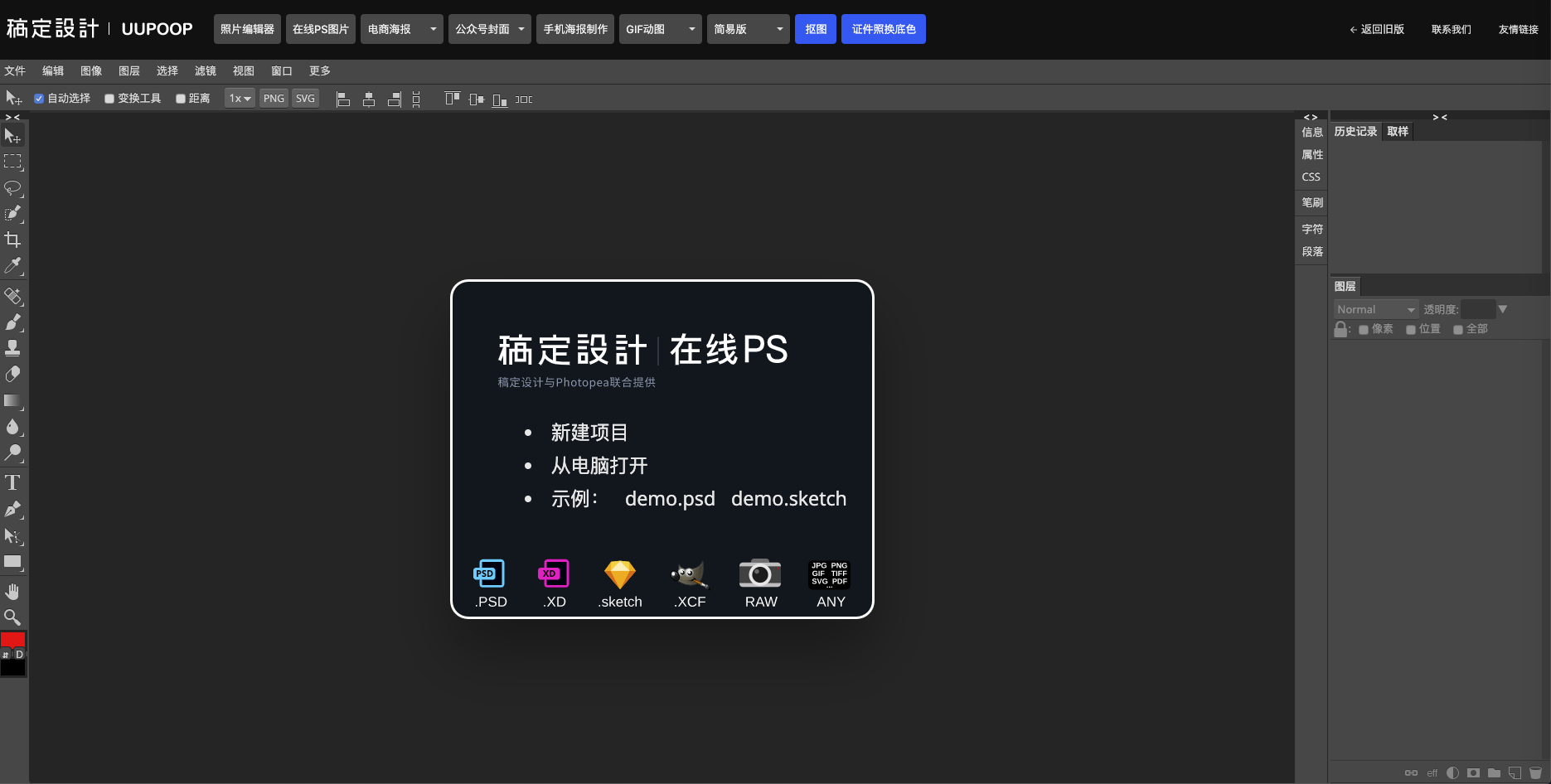1551x784 pixels.
Task: Pick the Magic Wand selection tool
Action: (12, 214)
